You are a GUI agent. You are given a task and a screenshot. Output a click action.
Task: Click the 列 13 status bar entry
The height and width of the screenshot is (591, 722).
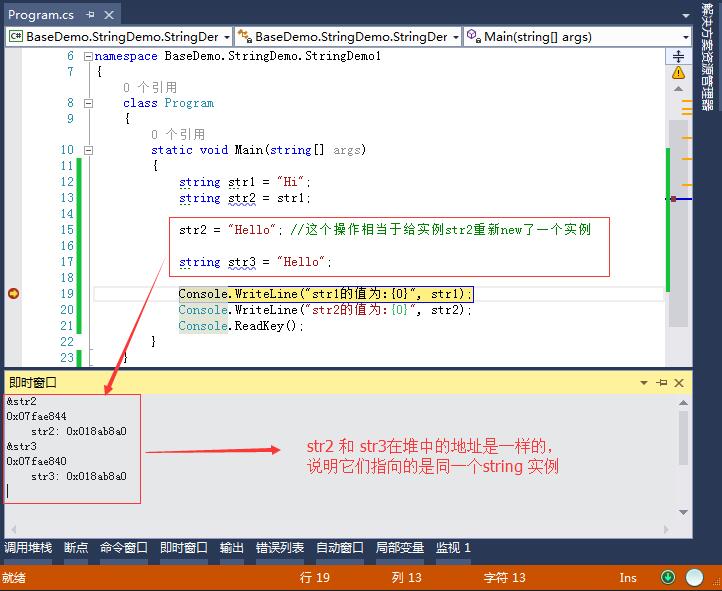[406, 578]
